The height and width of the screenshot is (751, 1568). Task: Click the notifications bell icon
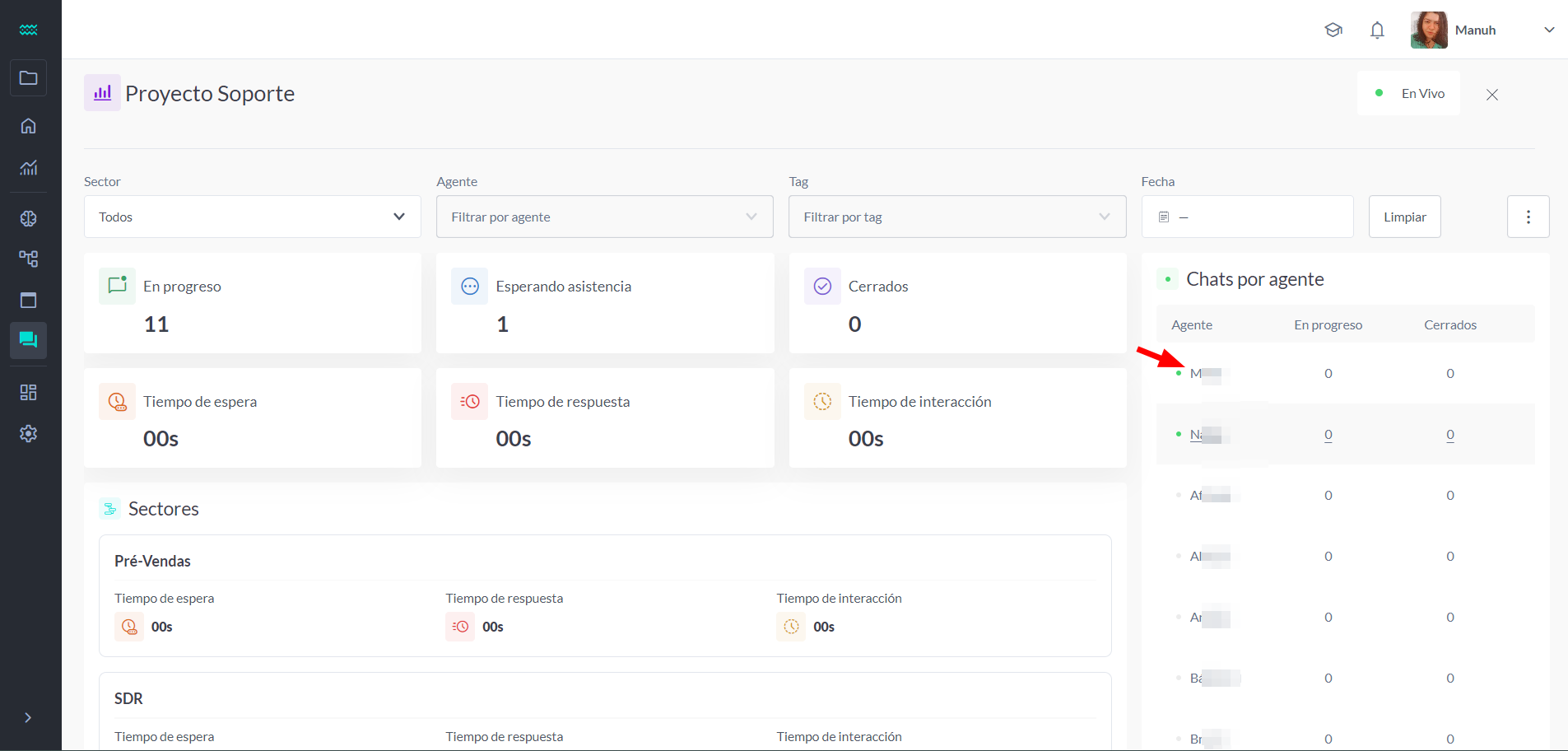(x=1377, y=30)
